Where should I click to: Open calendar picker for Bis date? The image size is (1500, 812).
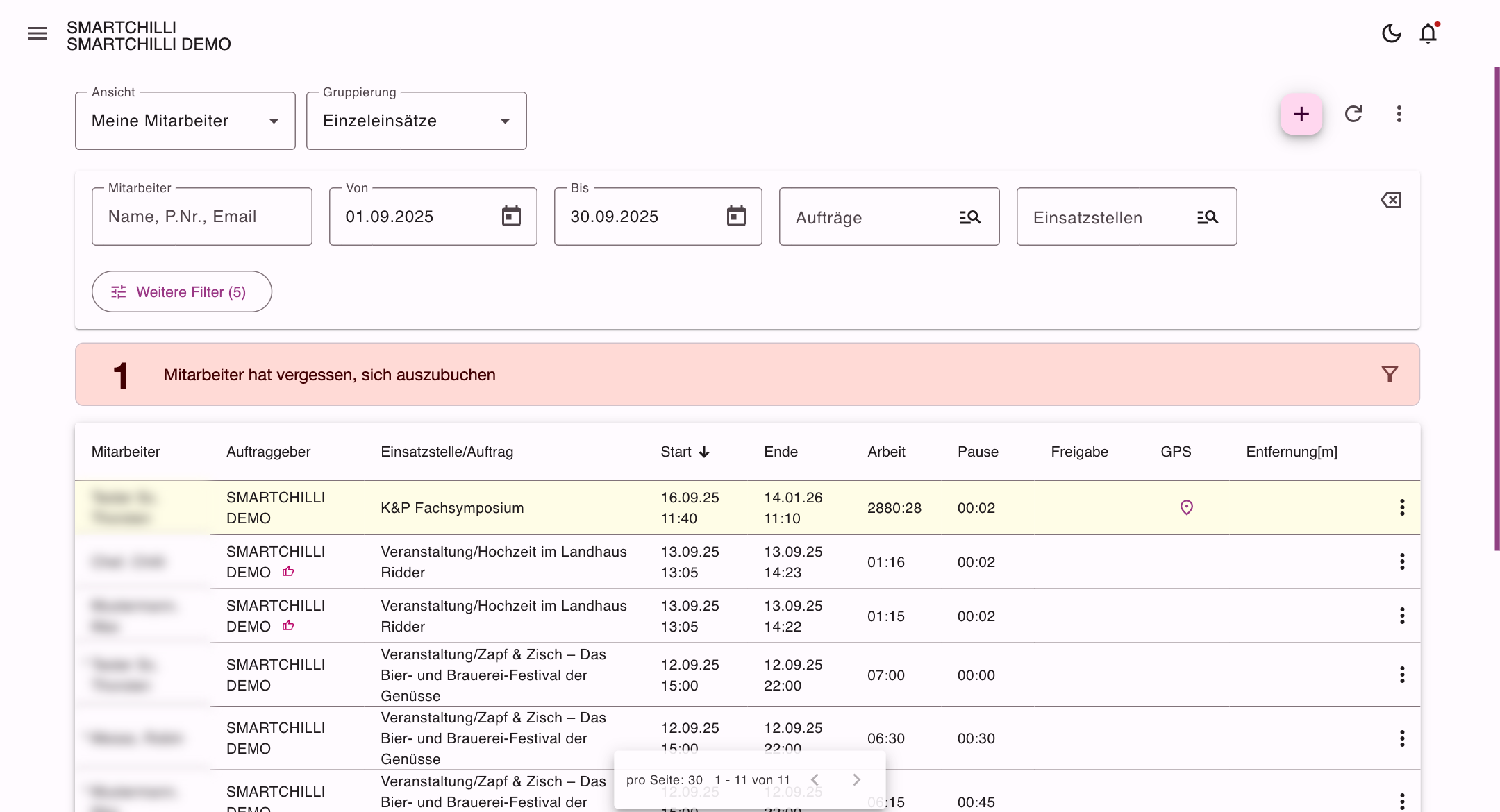pyautogui.click(x=736, y=216)
